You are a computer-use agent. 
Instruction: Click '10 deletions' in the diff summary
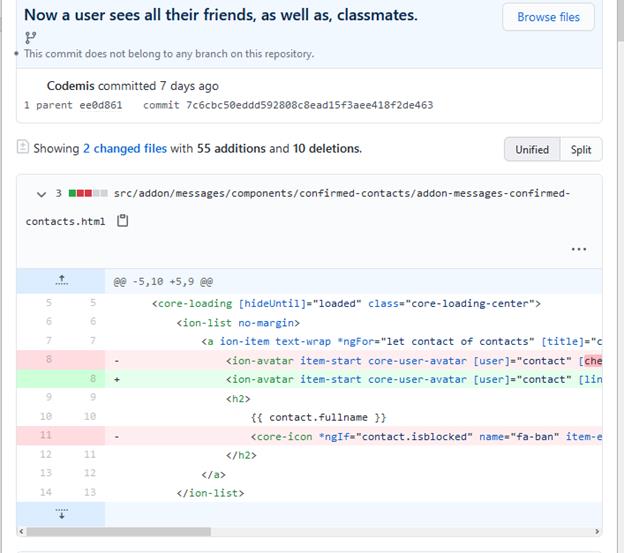point(327,148)
